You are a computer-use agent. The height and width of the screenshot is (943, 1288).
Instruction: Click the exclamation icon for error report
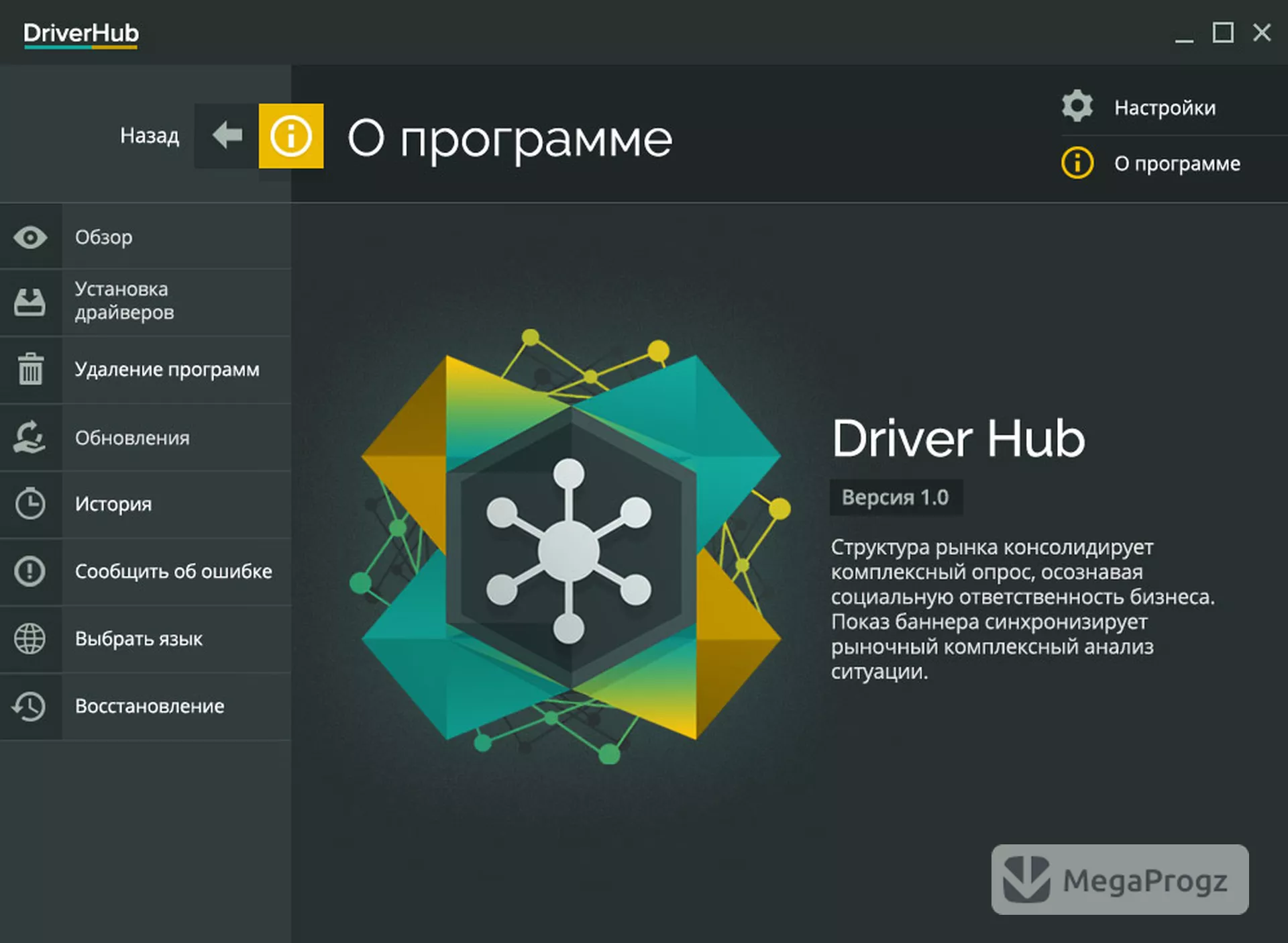click(30, 571)
